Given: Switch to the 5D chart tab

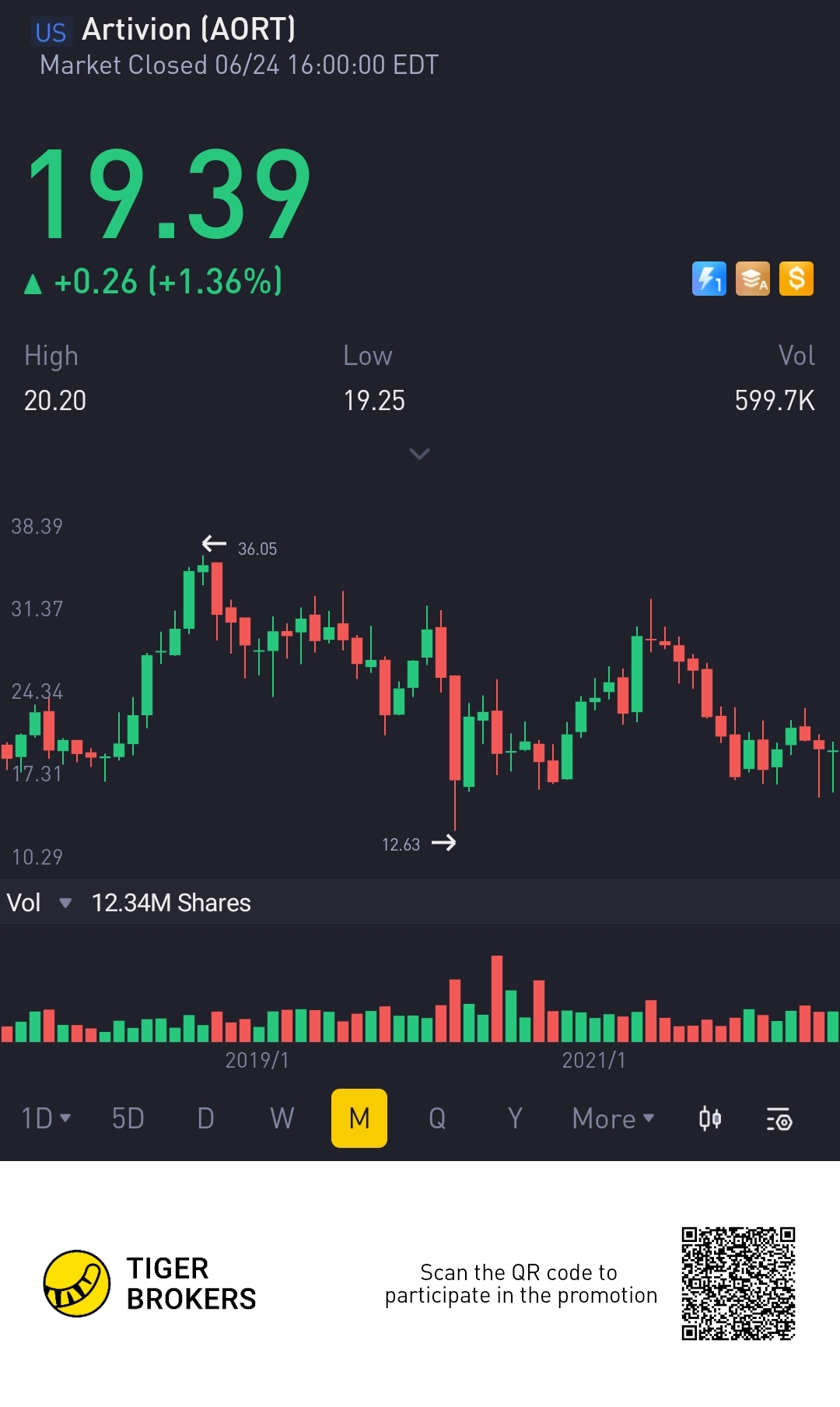Looking at the screenshot, I should pos(128,1118).
